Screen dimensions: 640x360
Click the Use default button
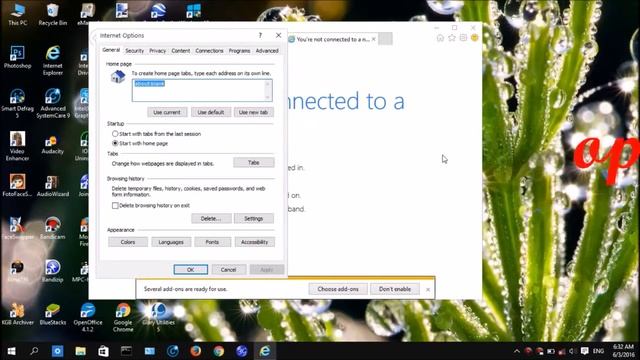click(211, 112)
